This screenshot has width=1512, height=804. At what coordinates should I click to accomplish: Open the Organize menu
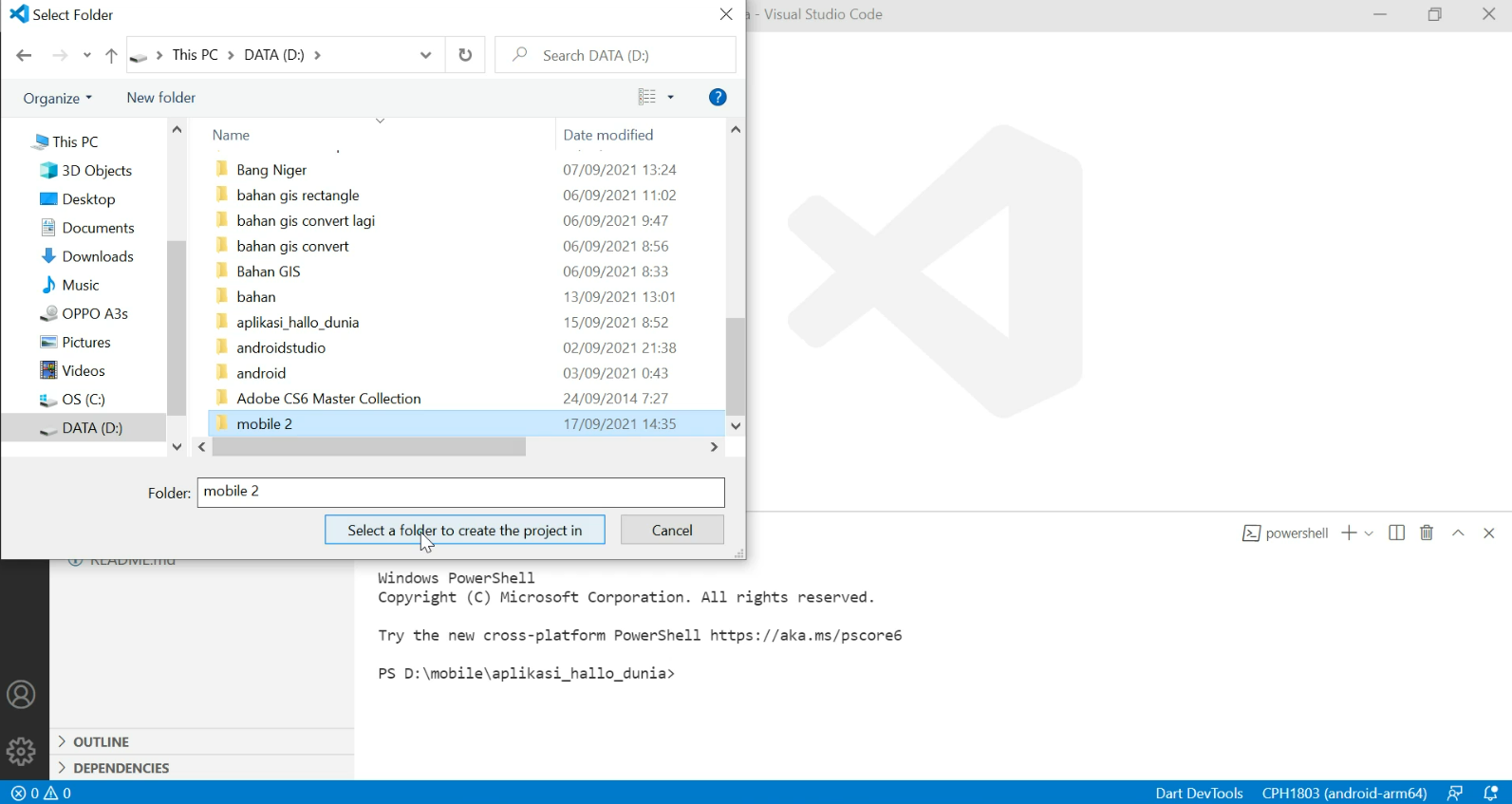(x=57, y=98)
